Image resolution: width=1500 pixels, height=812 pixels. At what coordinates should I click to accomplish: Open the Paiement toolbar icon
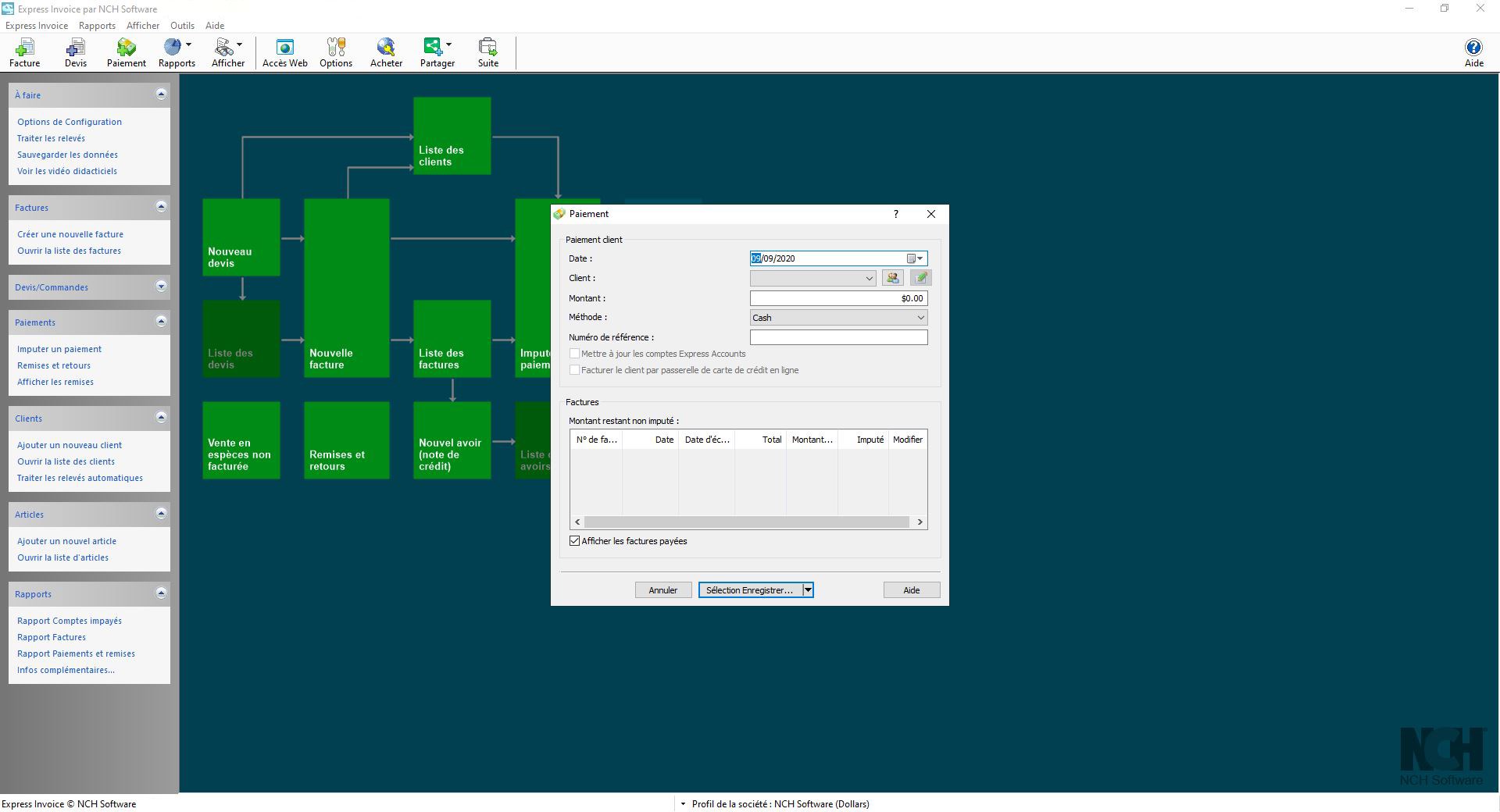(x=127, y=53)
